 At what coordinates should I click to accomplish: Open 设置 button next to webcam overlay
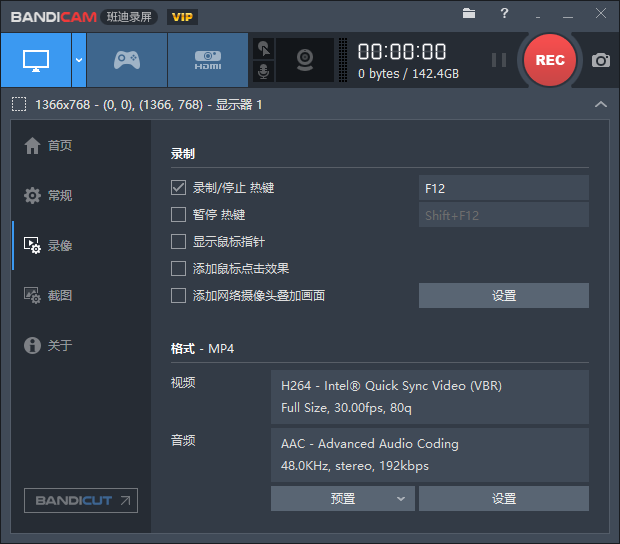tap(504, 295)
